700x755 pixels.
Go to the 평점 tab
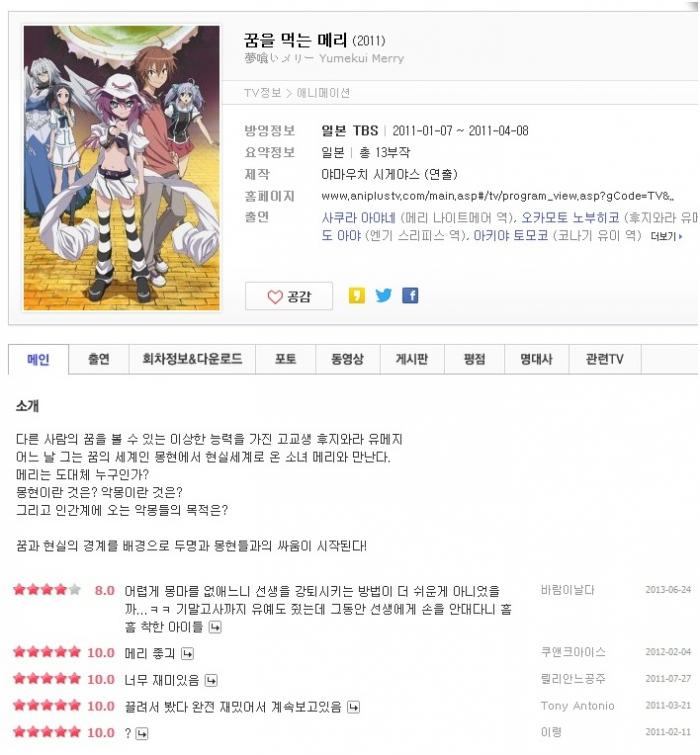click(474, 359)
